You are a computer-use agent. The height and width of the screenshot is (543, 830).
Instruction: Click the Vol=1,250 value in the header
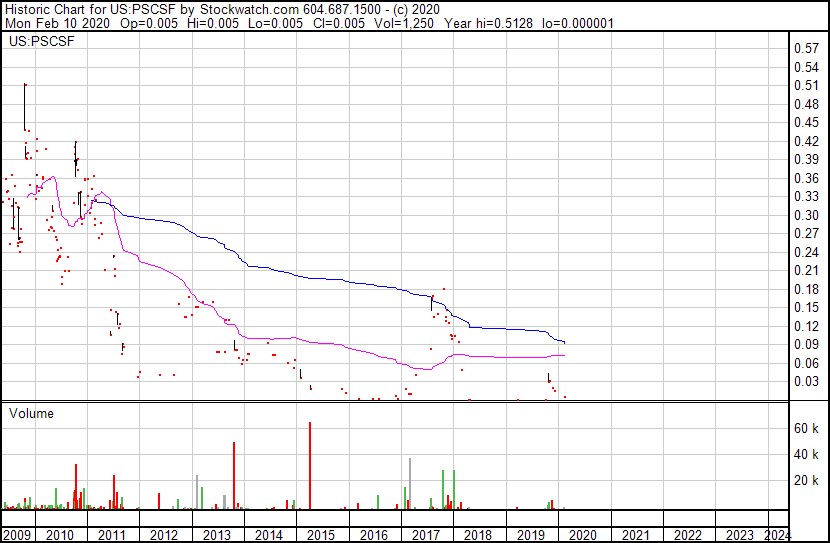click(404, 23)
